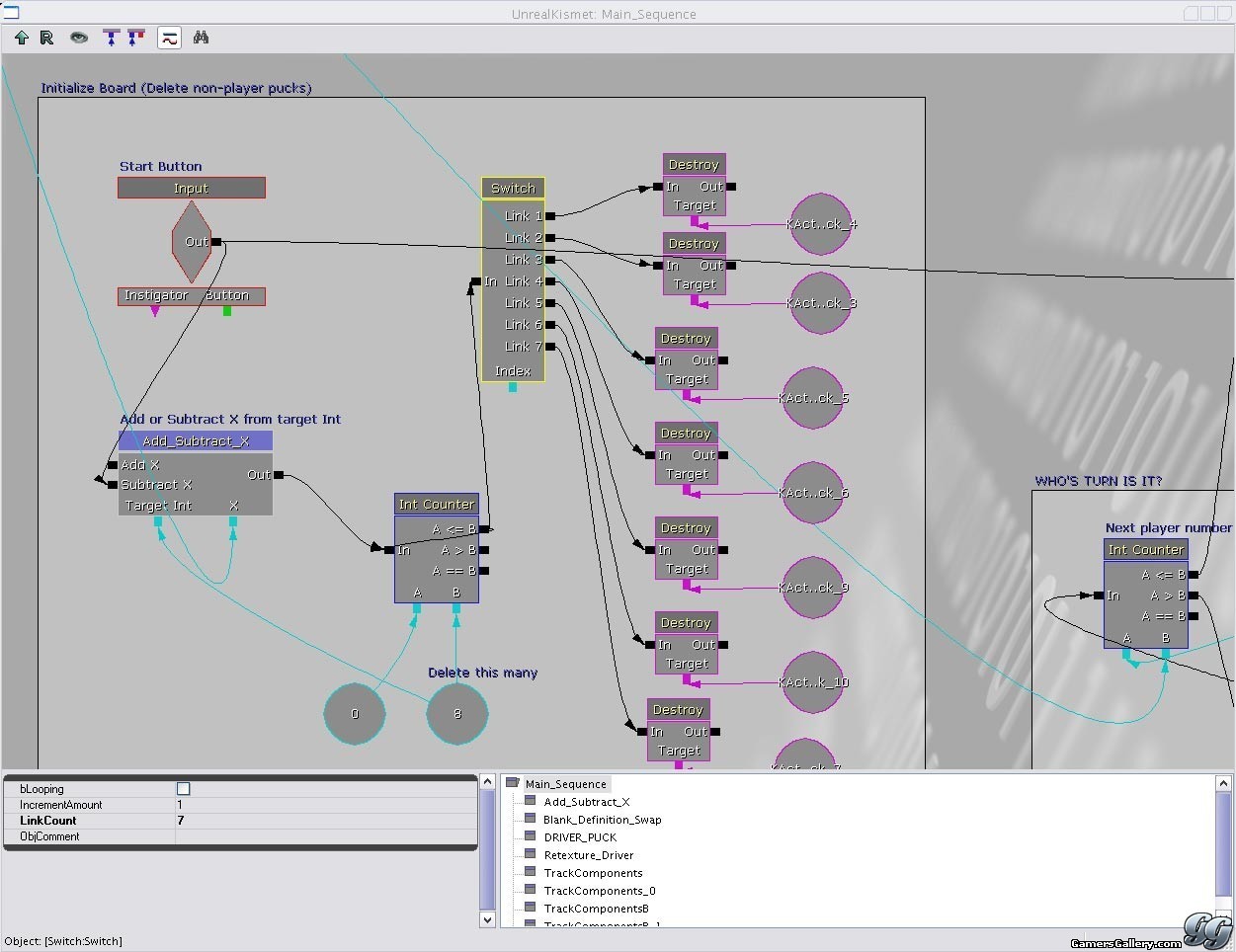This screenshot has height=952, width=1236.
Task: Select TrackComponents in the sequence tree
Action: [x=593, y=873]
